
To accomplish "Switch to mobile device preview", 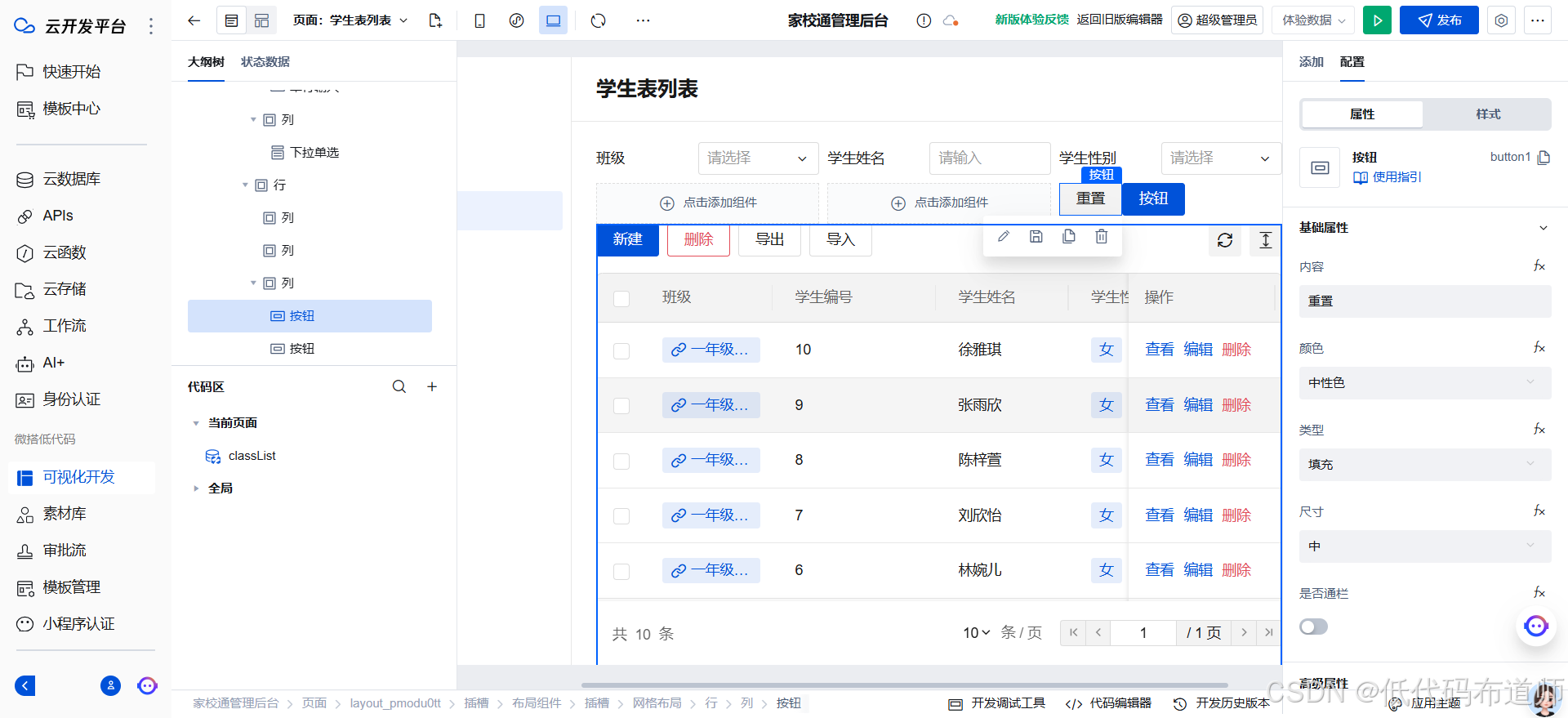I will tap(480, 20).
